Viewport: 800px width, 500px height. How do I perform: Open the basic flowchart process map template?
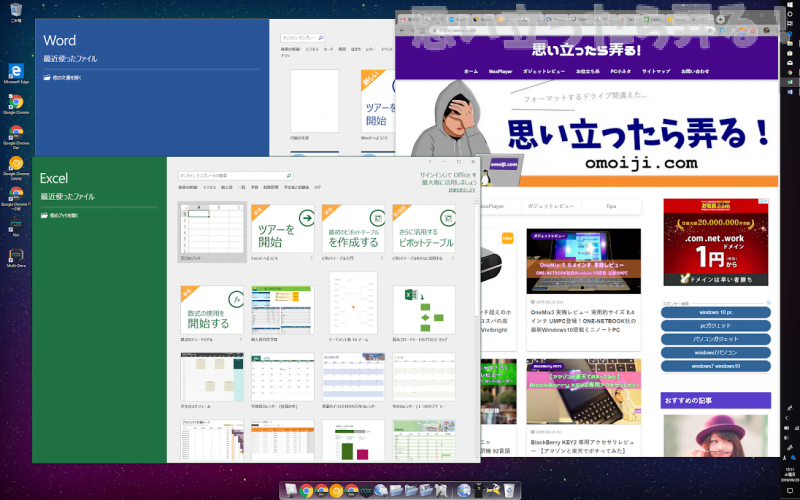(424, 310)
